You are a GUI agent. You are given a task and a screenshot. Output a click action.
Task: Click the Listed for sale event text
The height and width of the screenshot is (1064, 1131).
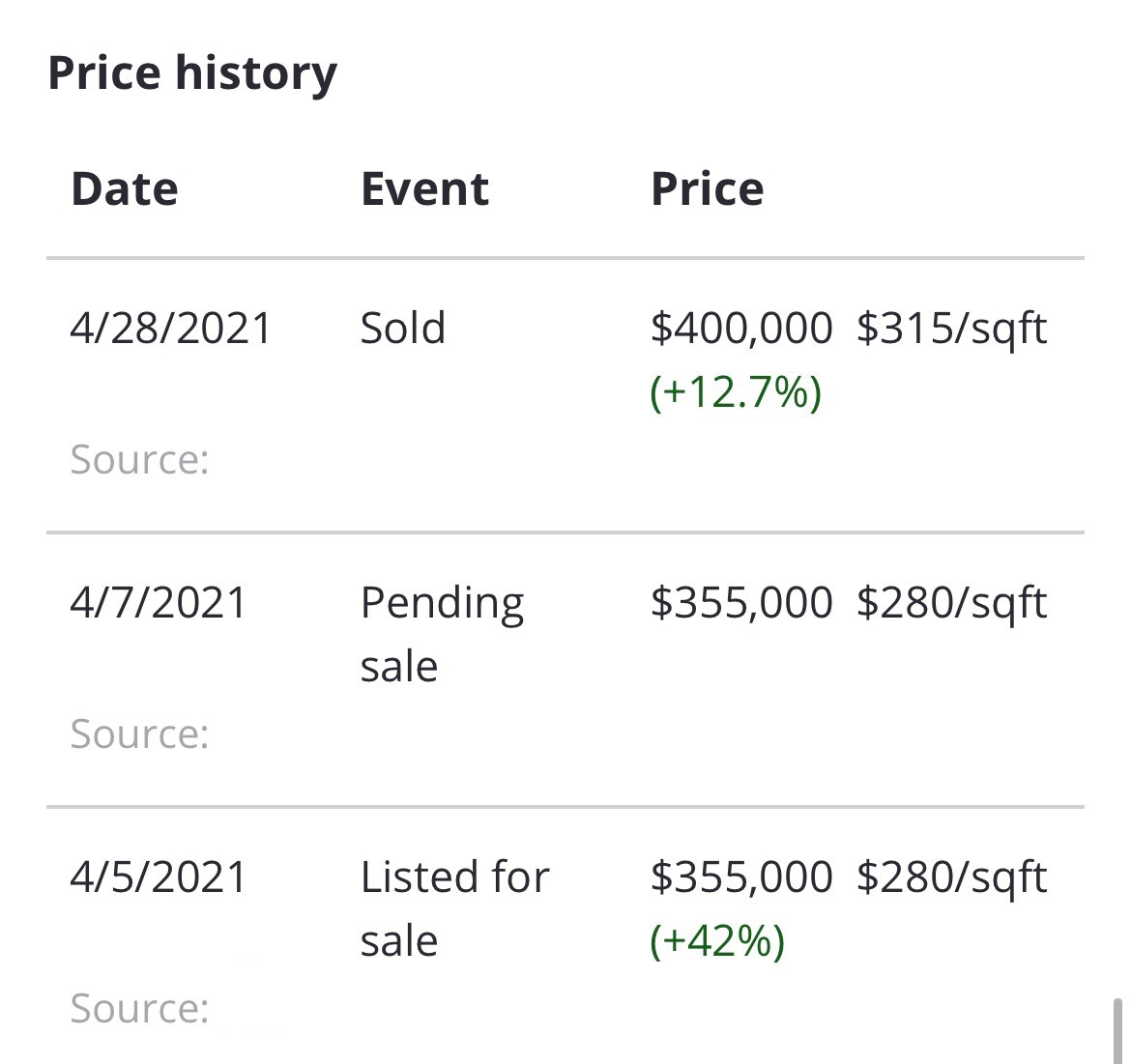(455, 909)
